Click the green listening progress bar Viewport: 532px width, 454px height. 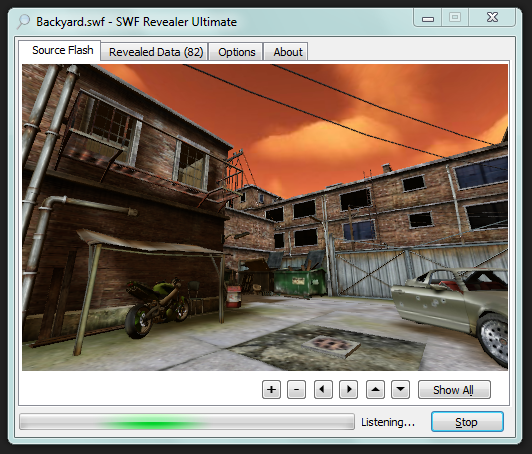pyautogui.click(x=187, y=422)
